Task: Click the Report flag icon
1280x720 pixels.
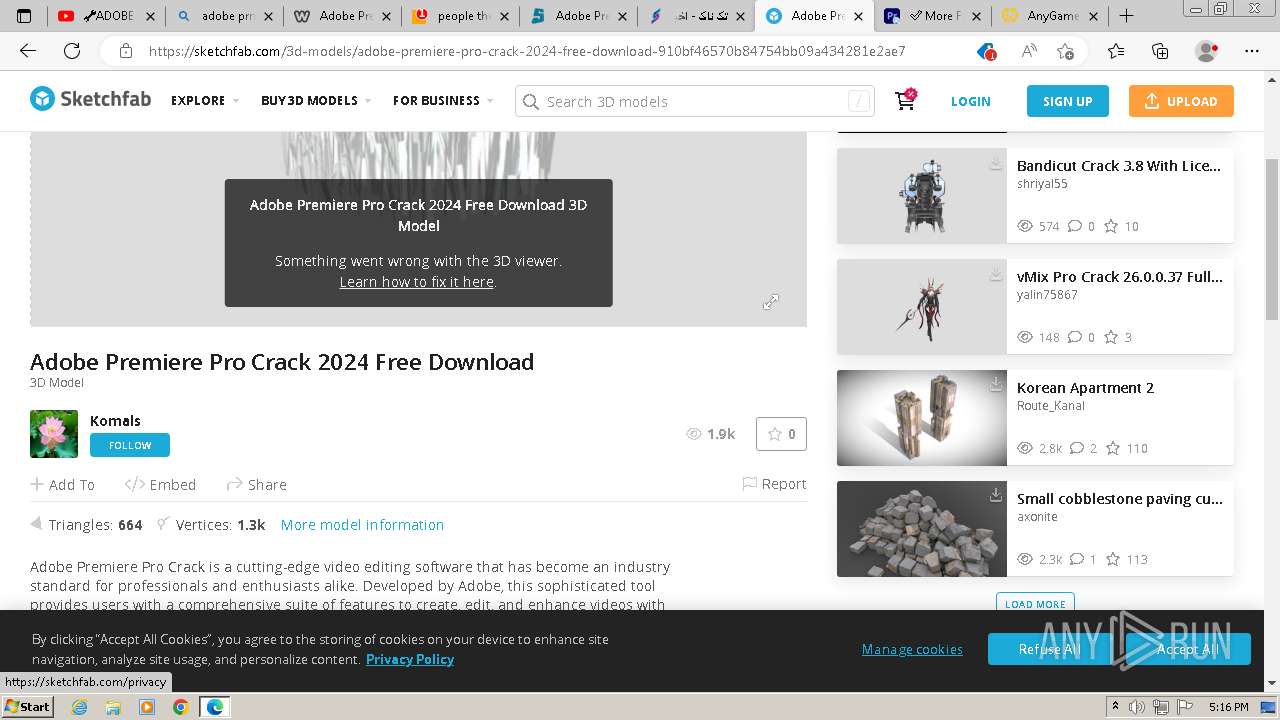Action: point(749,484)
